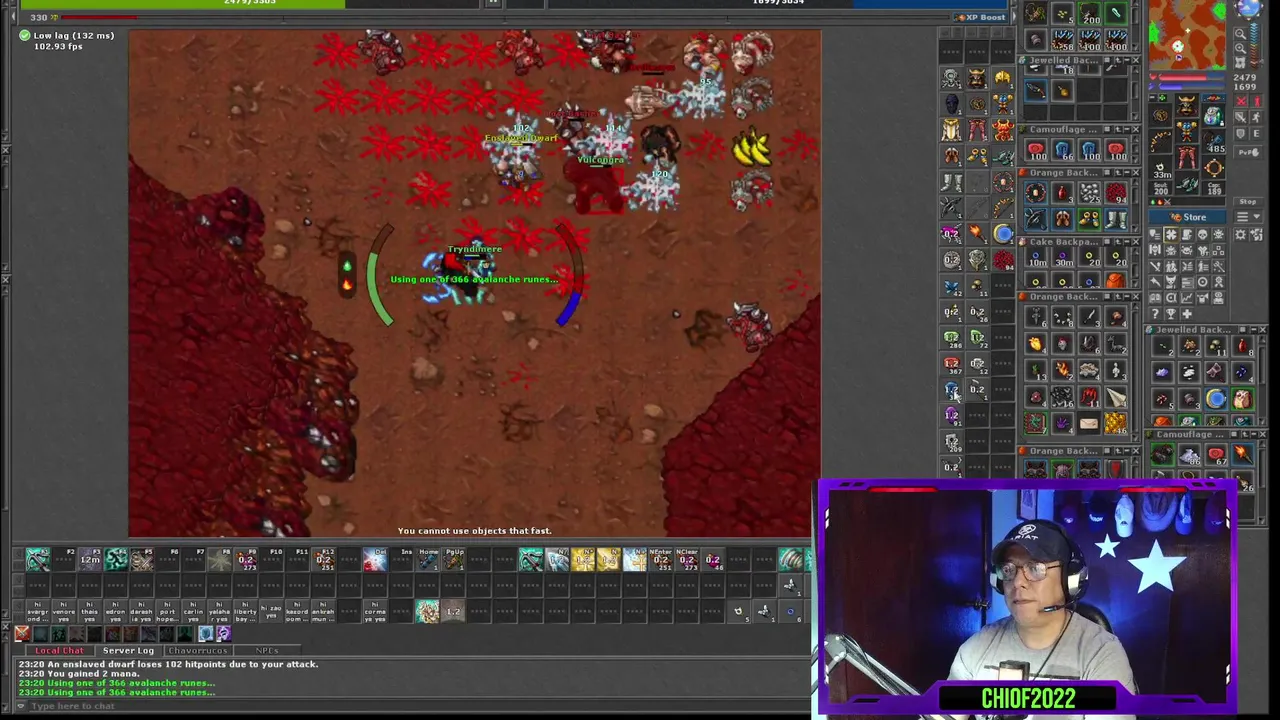Close the Cake Backpack container
The image size is (1280, 720).
(1136, 241)
